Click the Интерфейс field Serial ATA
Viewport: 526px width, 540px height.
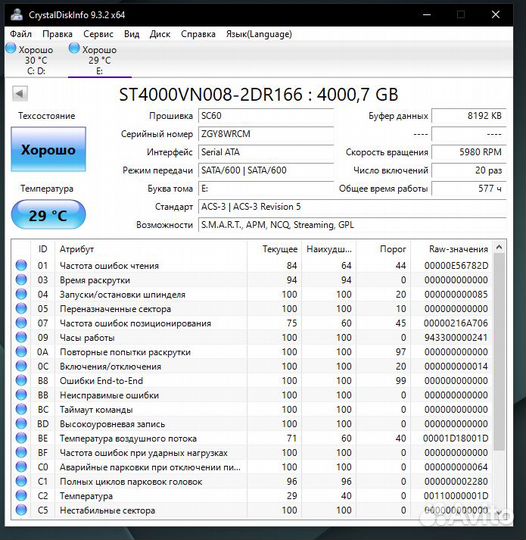[266, 152]
